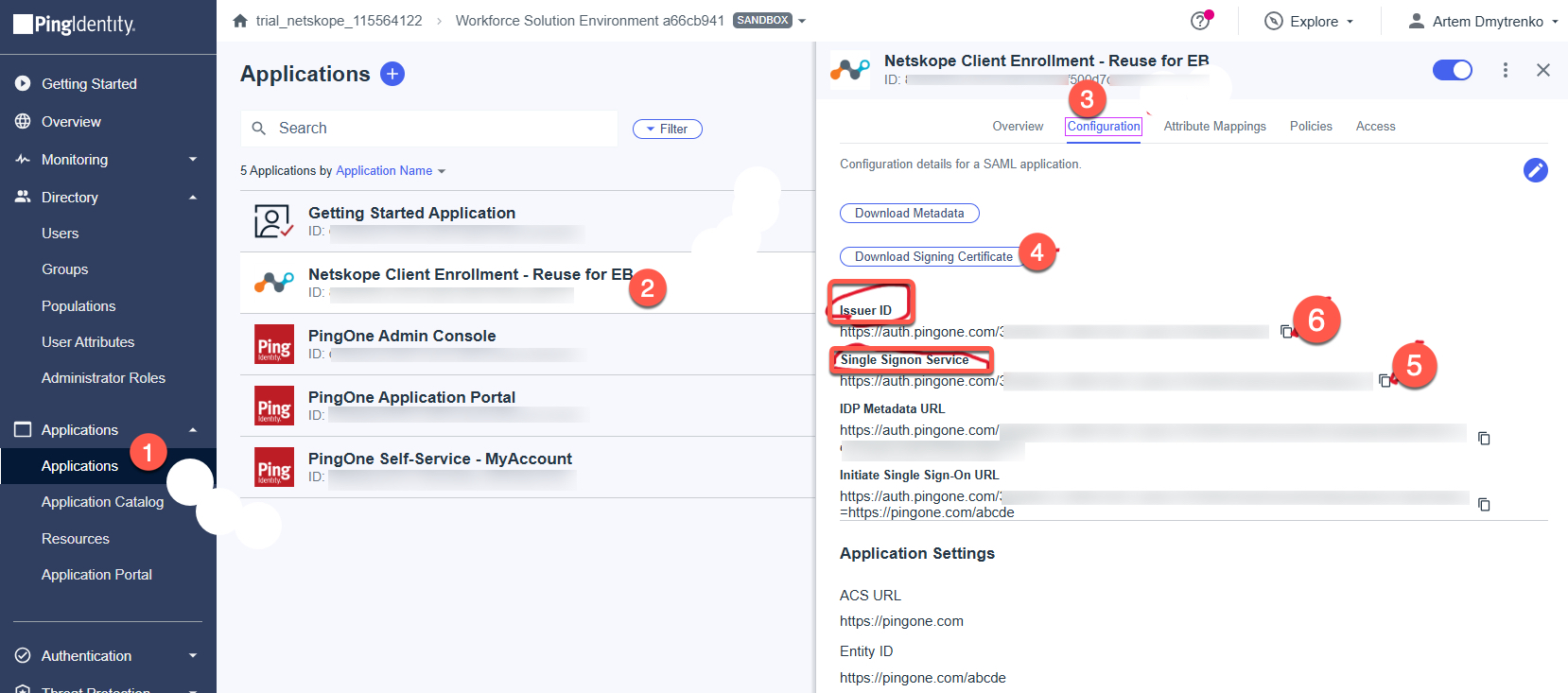
Task: Switch to the Access tab
Action: (x=1375, y=127)
